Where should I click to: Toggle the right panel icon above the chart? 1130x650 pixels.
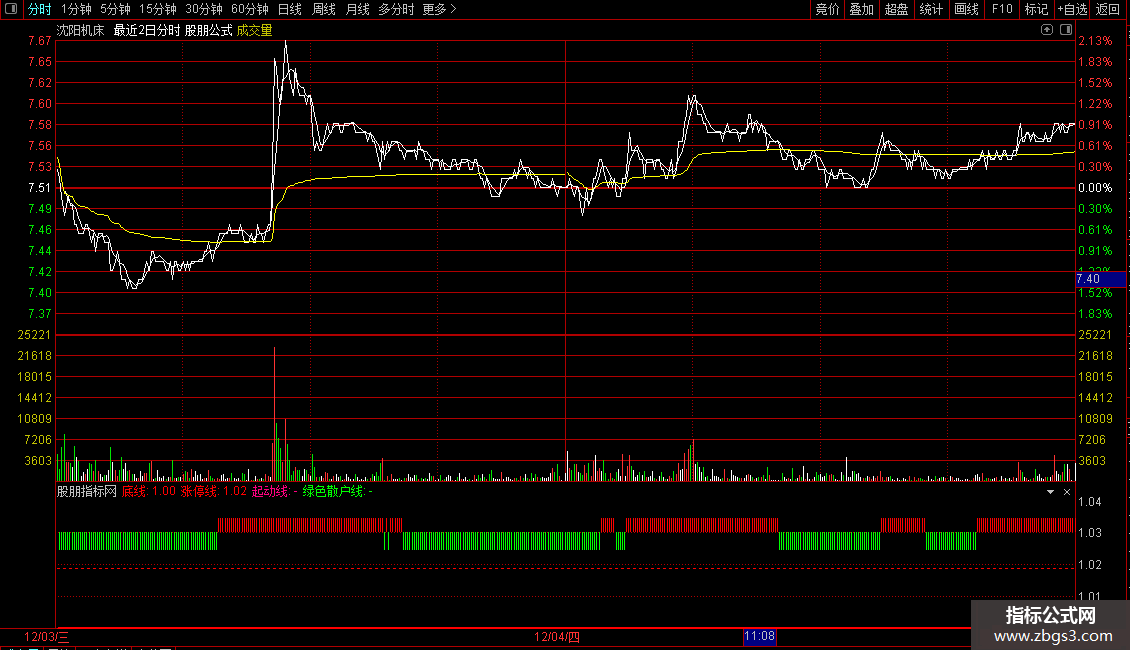click(1066, 30)
